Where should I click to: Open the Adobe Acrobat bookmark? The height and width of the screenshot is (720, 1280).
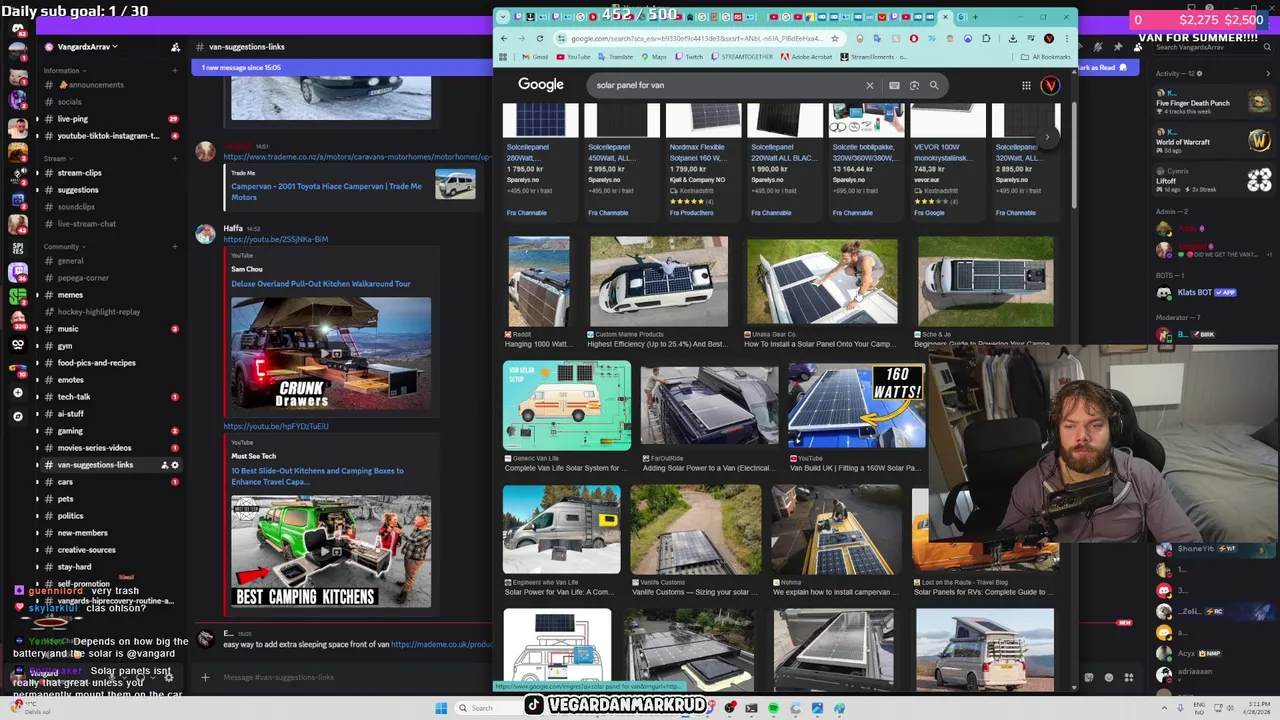click(808, 57)
